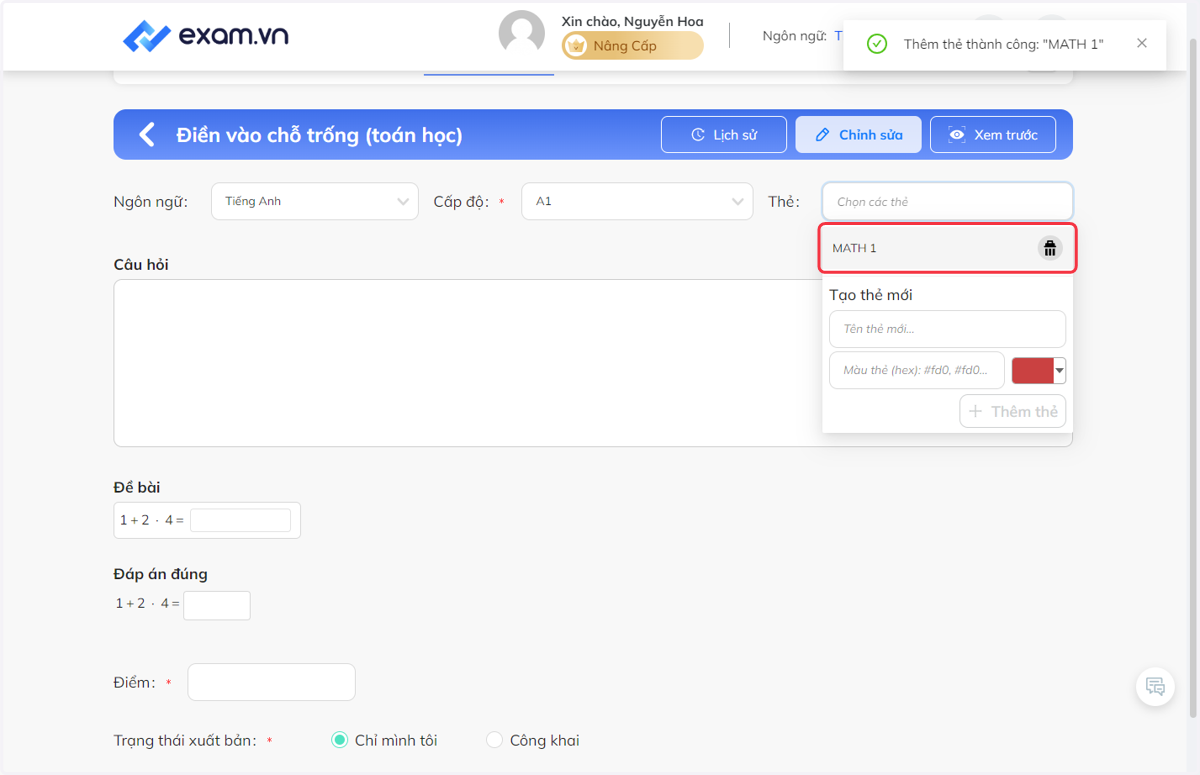Click the Xin chào, Nguyễn Hoa greeting
1200x775 pixels.
632,21
